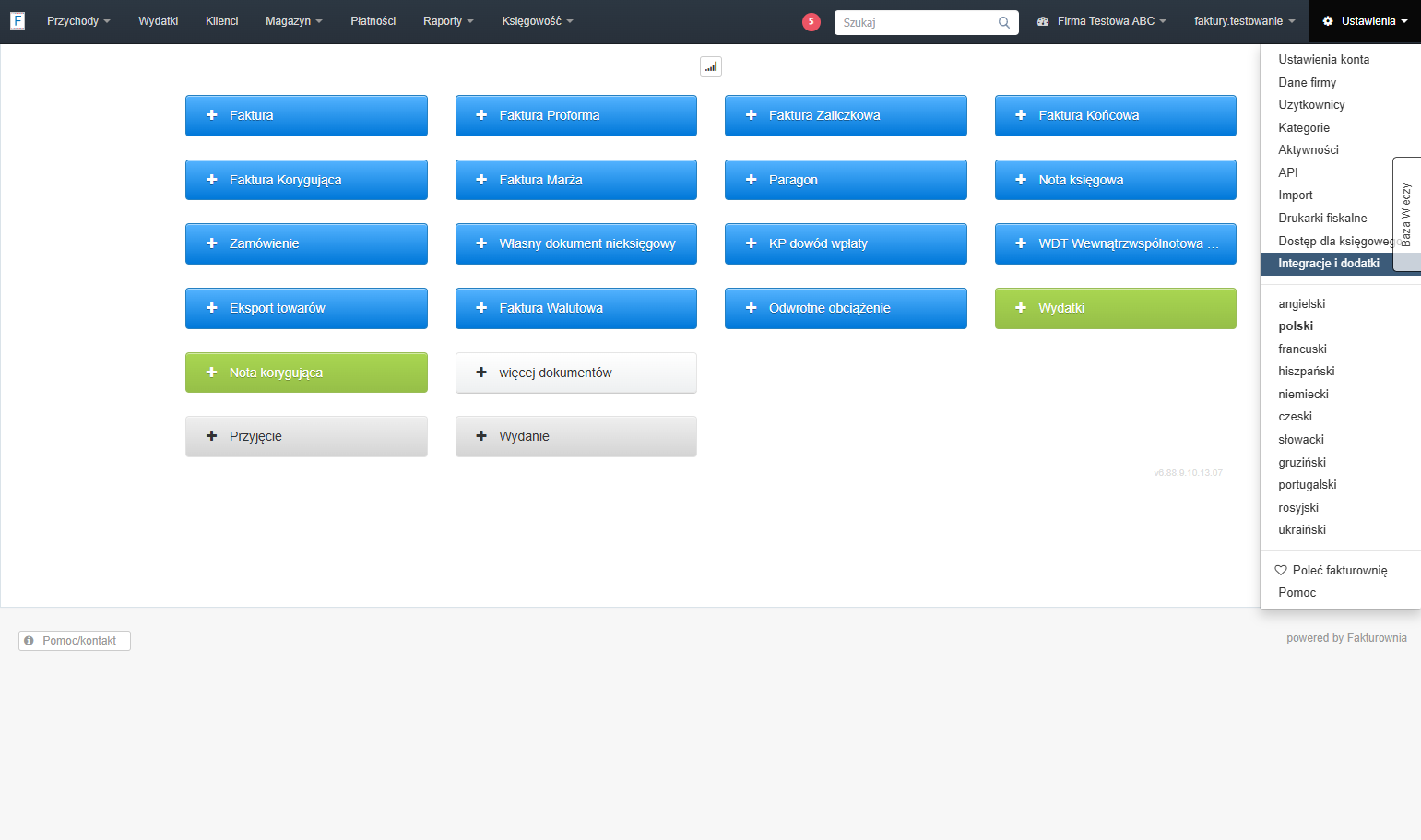1421x840 pixels.
Task: Add a Nota korygująca
Action: point(306,373)
